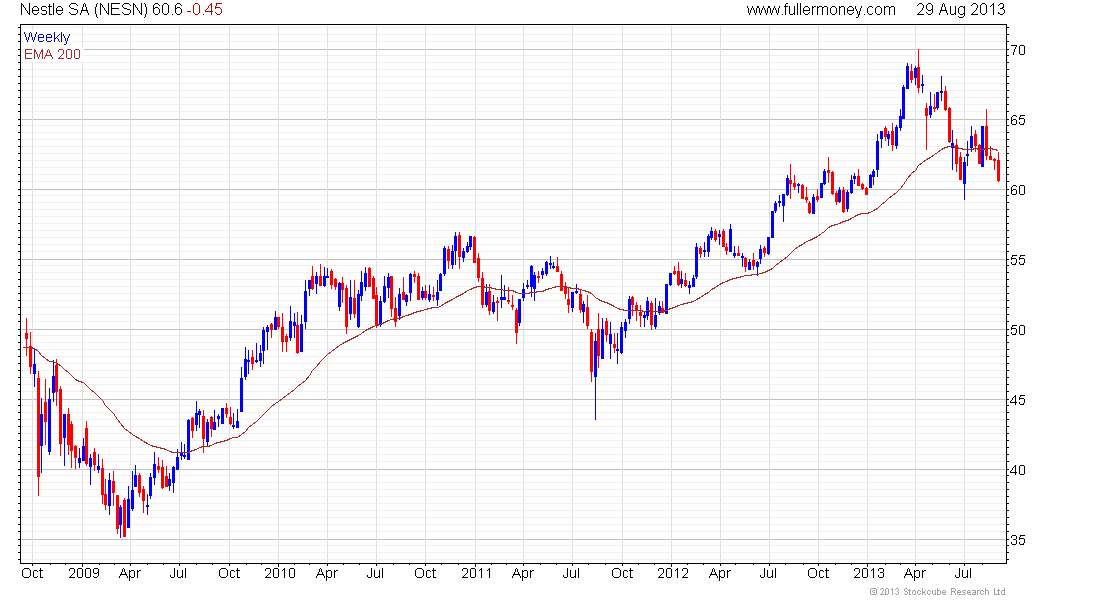Screen dimensions: 1100x600
Task: Click the chart title "Nestle SA (NESN)"
Action: [x=83, y=10]
